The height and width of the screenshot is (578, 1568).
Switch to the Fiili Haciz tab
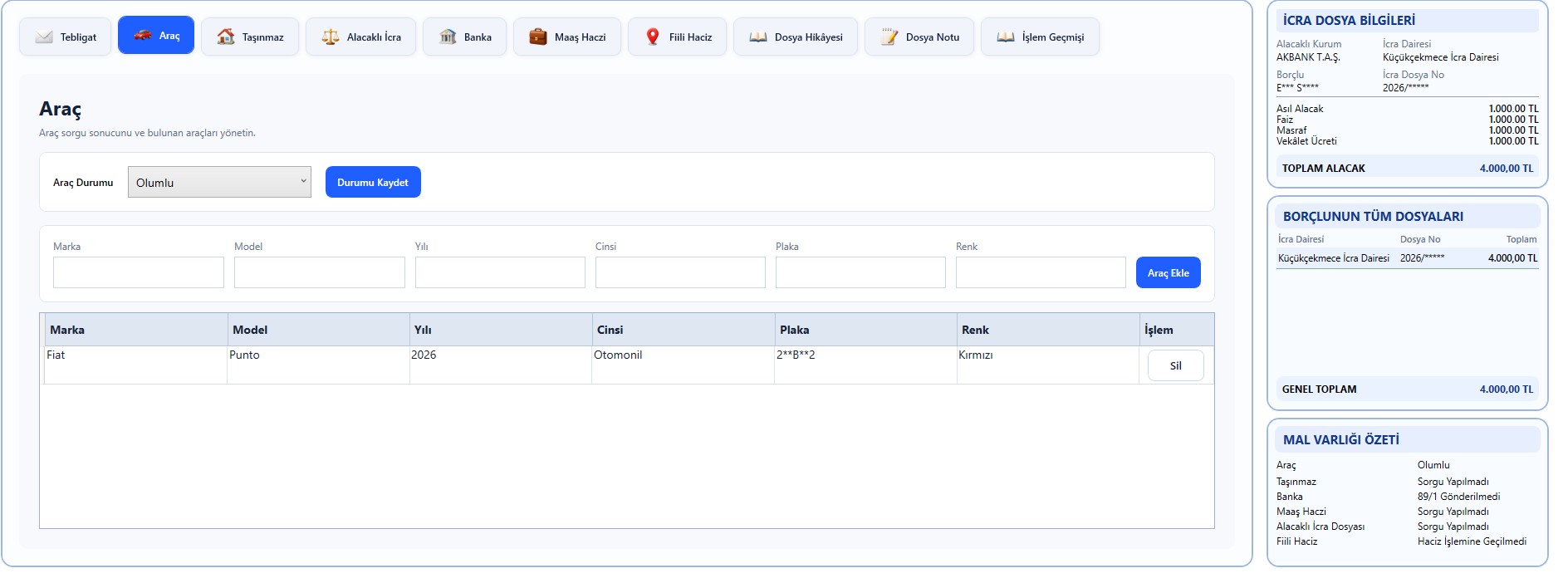(x=678, y=37)
